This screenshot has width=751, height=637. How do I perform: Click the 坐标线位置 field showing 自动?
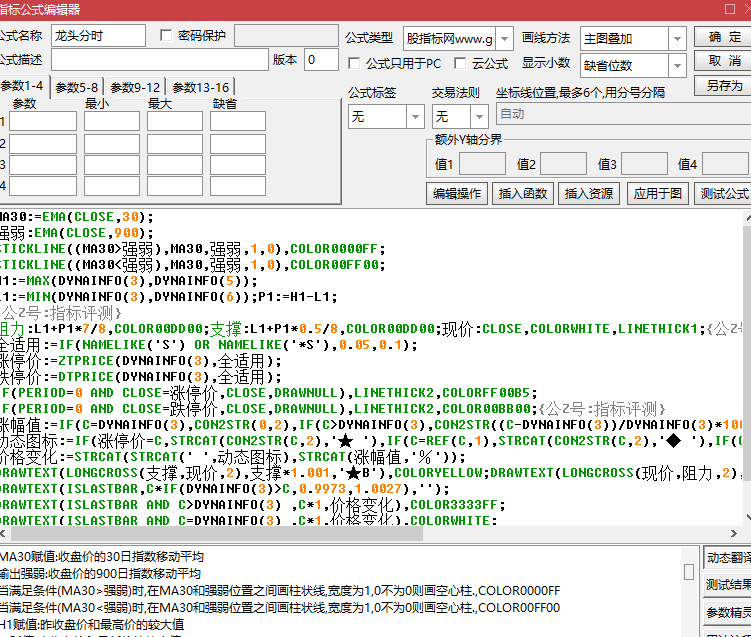point(623,114)
